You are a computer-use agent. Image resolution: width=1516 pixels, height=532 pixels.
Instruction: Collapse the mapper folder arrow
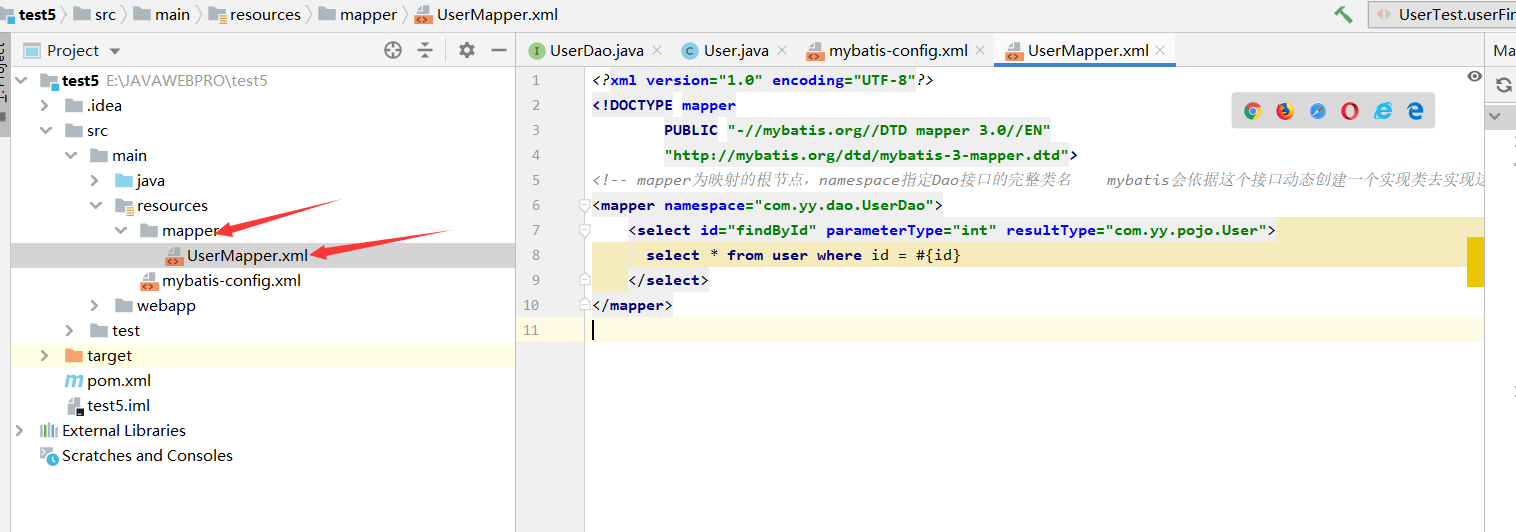pos(120,231)
